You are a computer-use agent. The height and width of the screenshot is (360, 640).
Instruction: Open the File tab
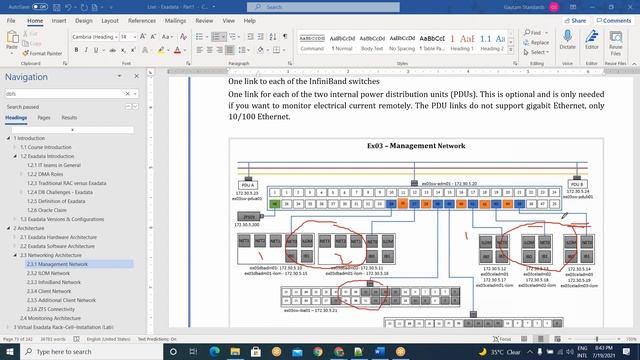coord(11,20)
